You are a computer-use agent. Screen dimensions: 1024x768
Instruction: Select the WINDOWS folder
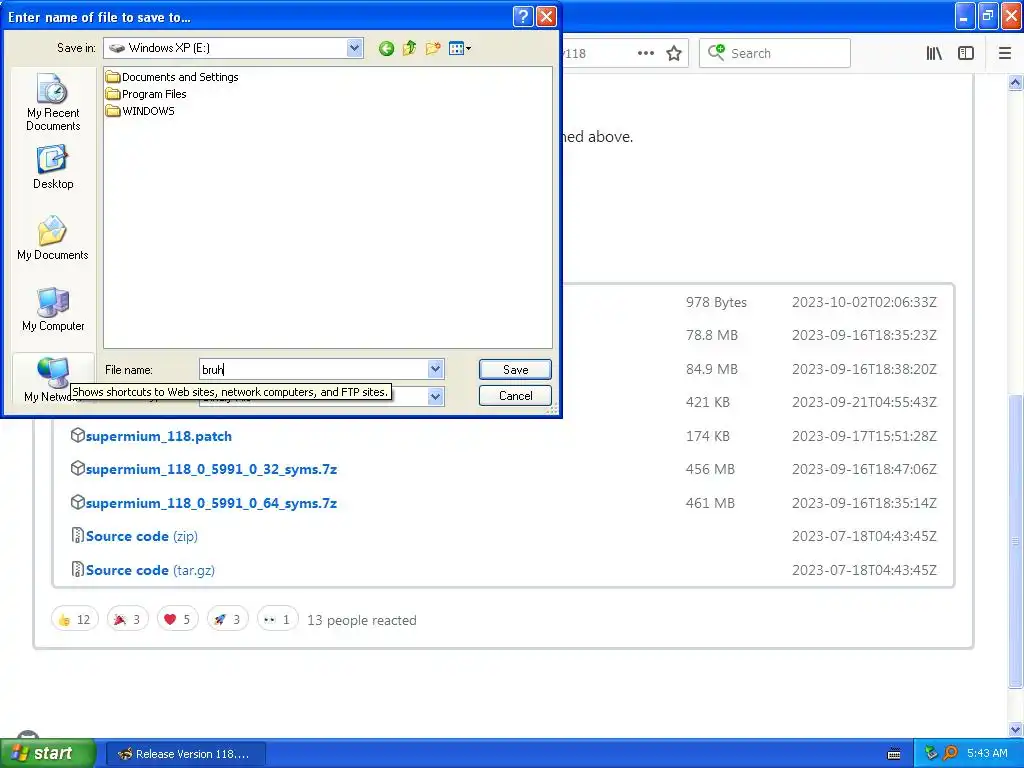(x=140, y=111)
